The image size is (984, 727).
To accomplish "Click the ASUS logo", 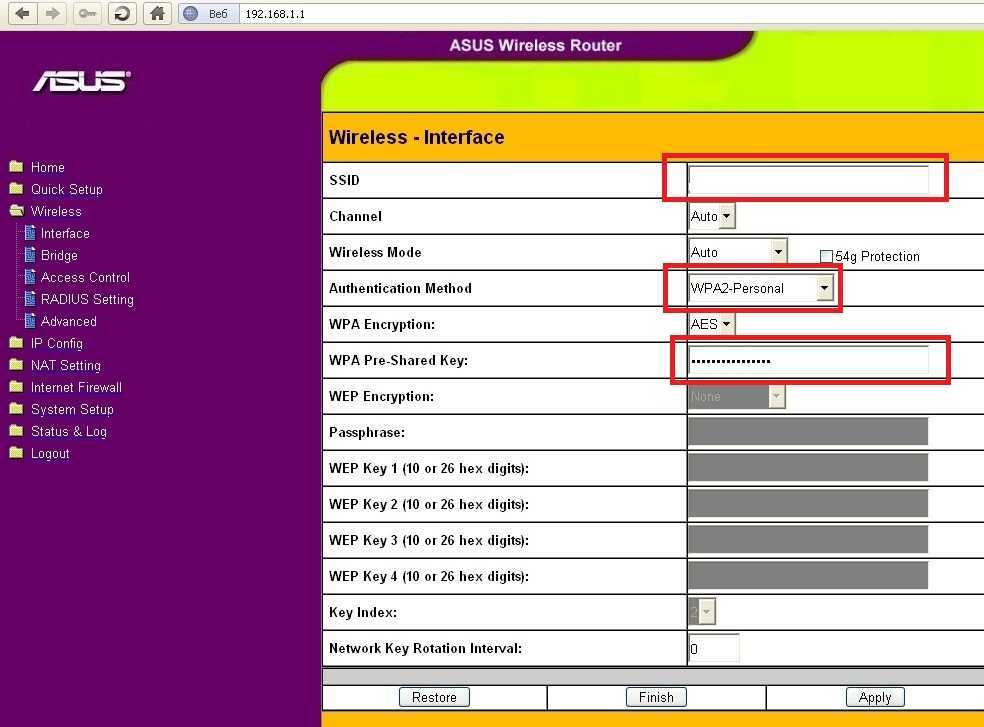I will click(x=82, y=81).
